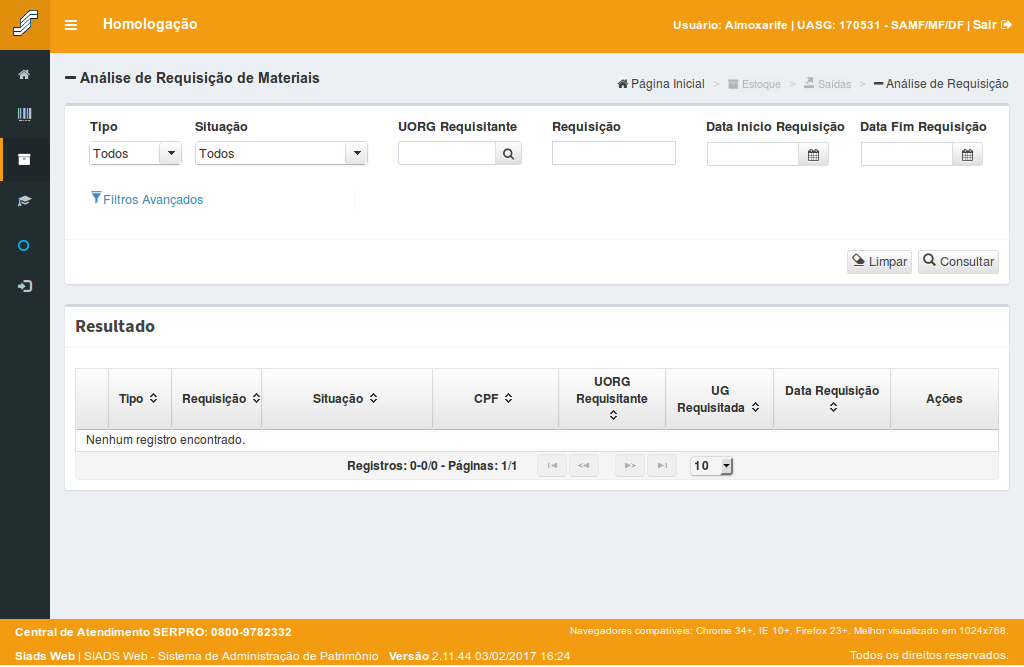Image resolution: width=1024 pixels, height=667 pixels.
Task: Expand Filtros Avançados
Action: click(147, 199)
